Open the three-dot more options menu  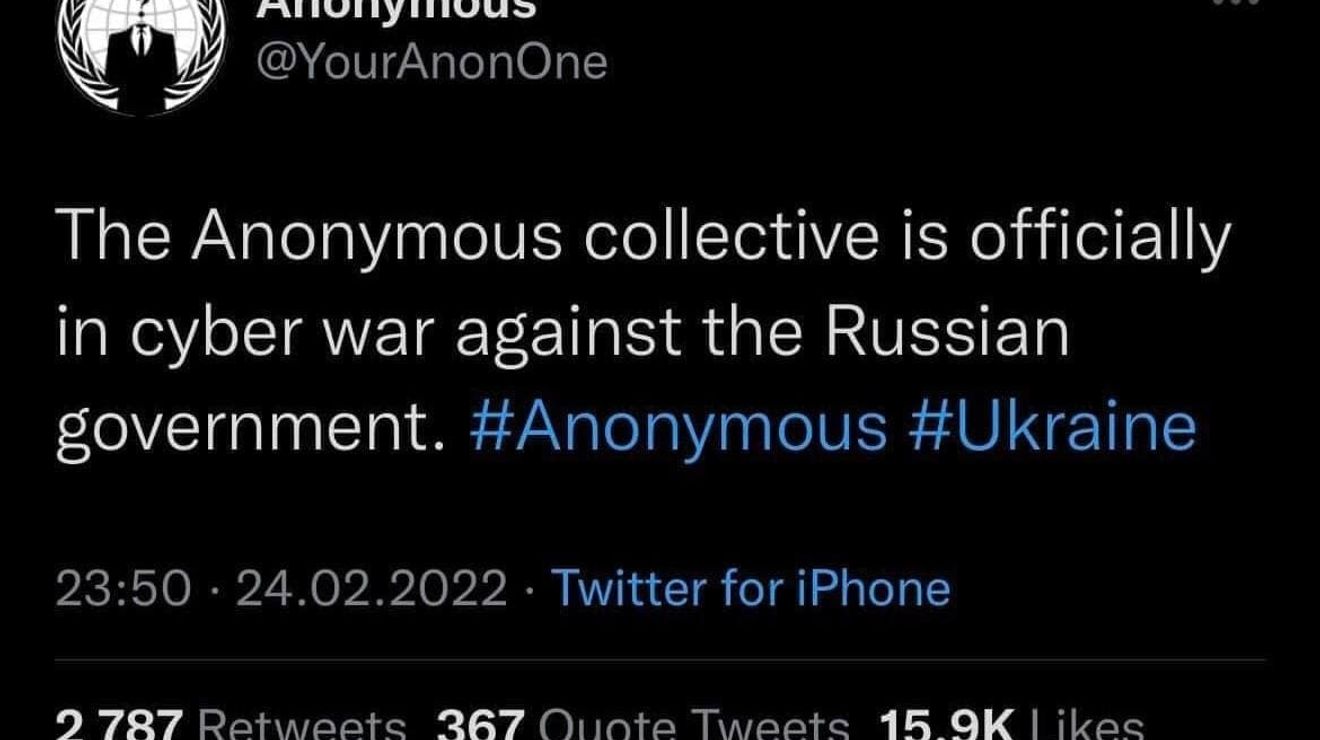click(1237, 4)
